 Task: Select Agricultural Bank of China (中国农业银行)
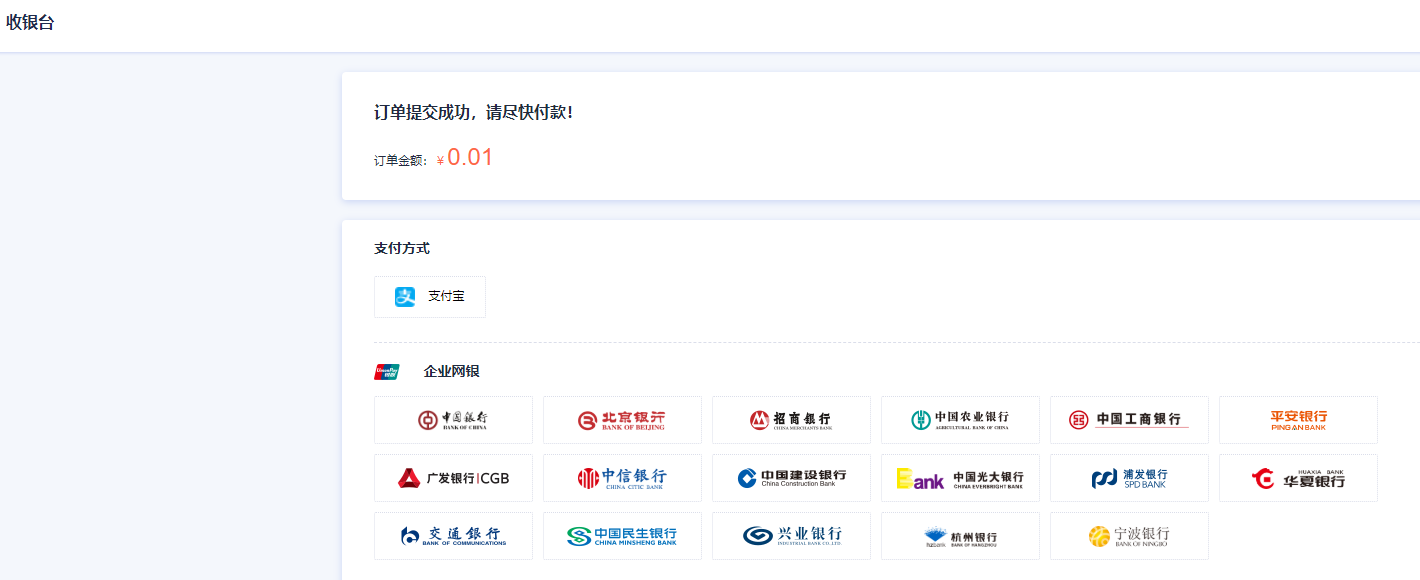(x=960, y=420)
